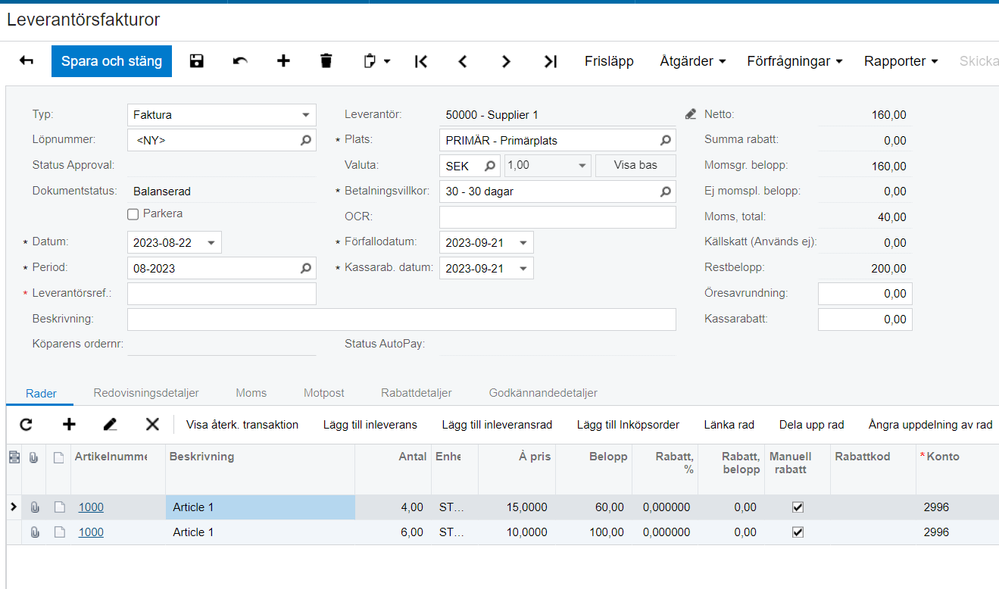
Task: Switch to the Rader tab
Action: 41,393
